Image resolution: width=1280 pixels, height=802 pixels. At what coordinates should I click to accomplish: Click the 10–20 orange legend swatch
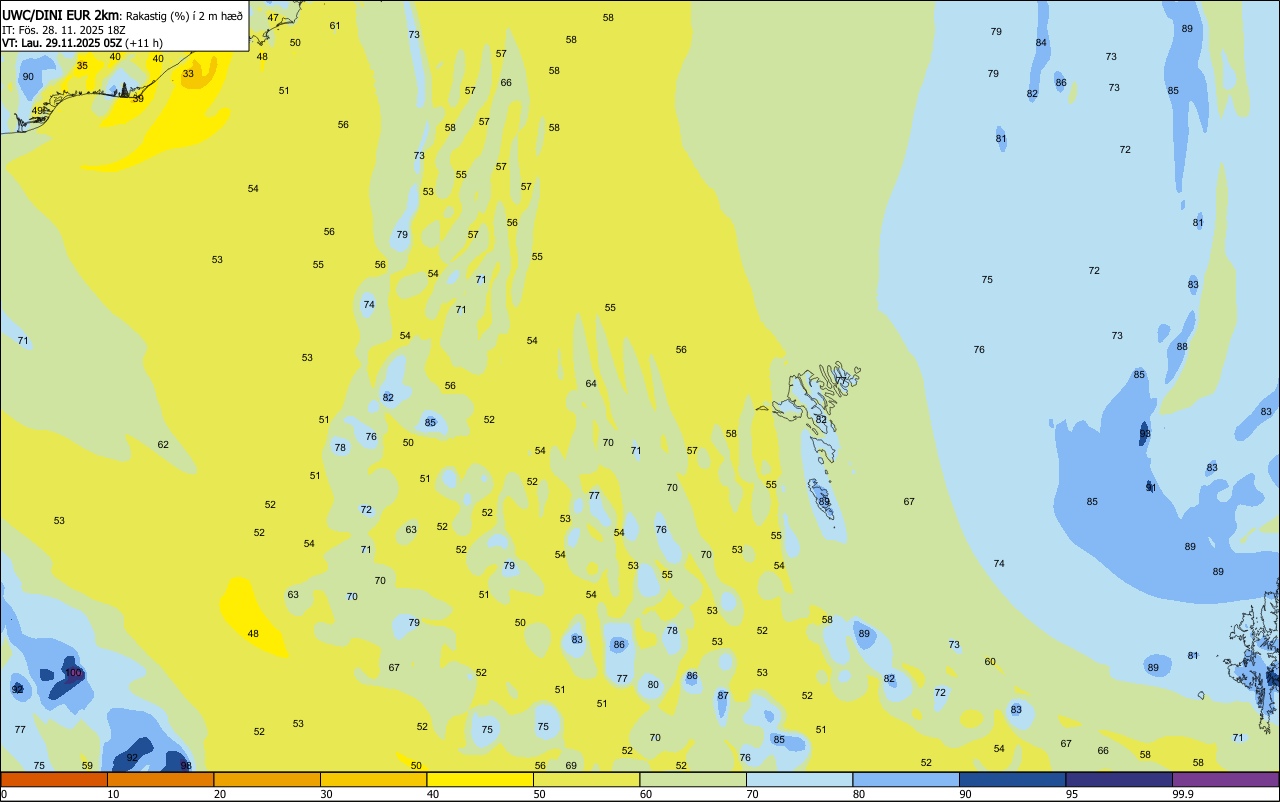160,779
